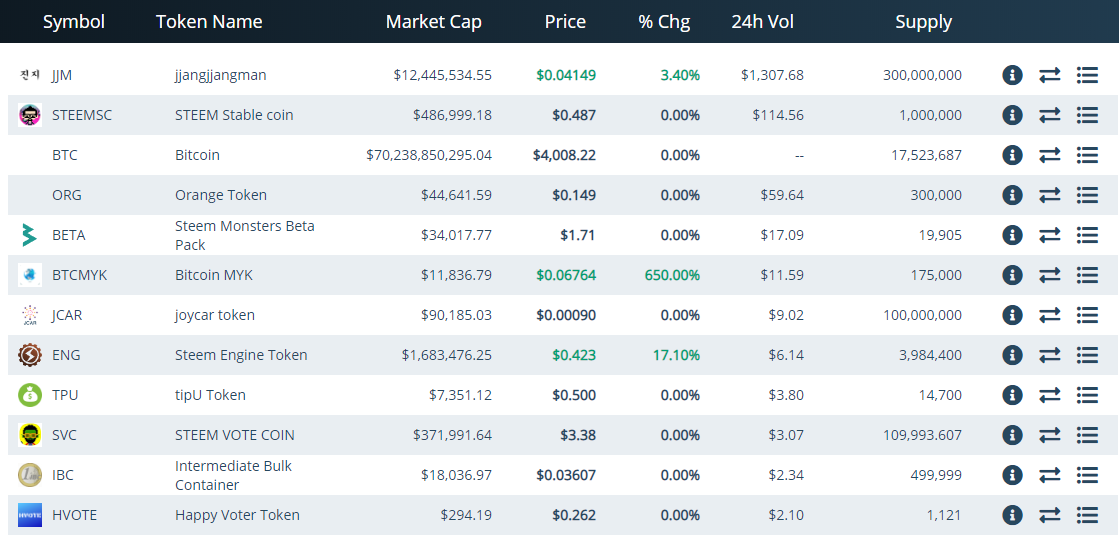The height and width of the screenshot is (540, 1119).
Task: Open info icon for IBC token
Action: point(1012,474)
